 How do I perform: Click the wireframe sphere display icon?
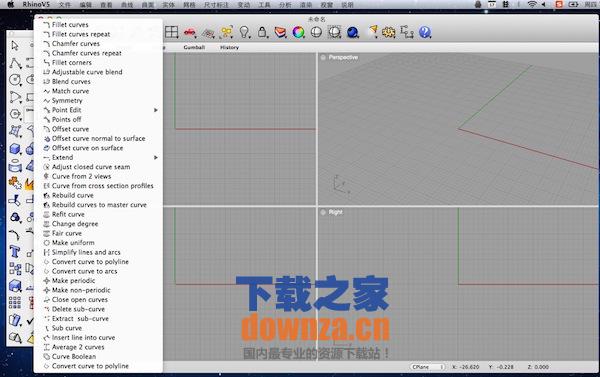316,33
